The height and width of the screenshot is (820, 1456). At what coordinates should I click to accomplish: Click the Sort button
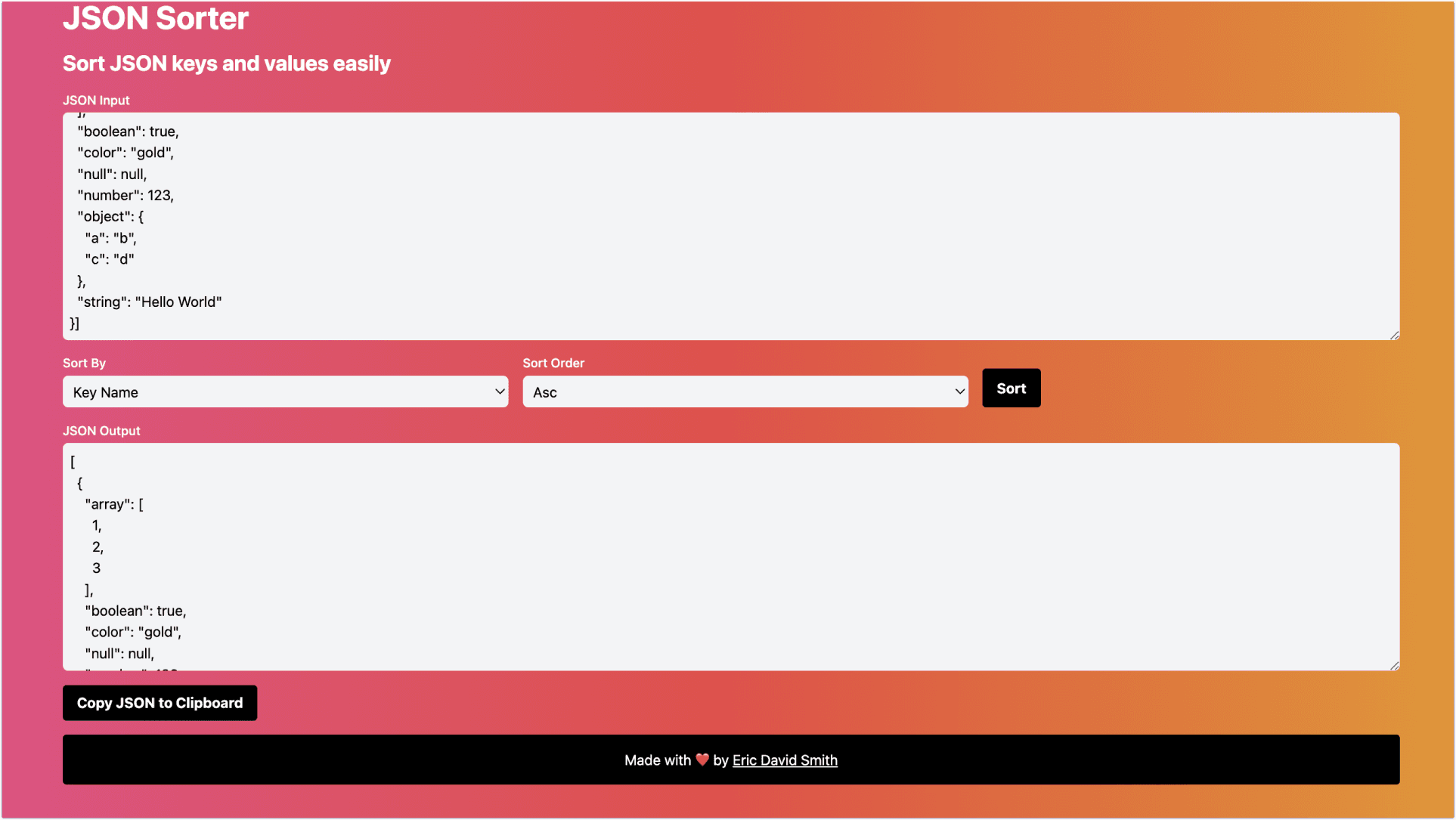click(1011, 388)
